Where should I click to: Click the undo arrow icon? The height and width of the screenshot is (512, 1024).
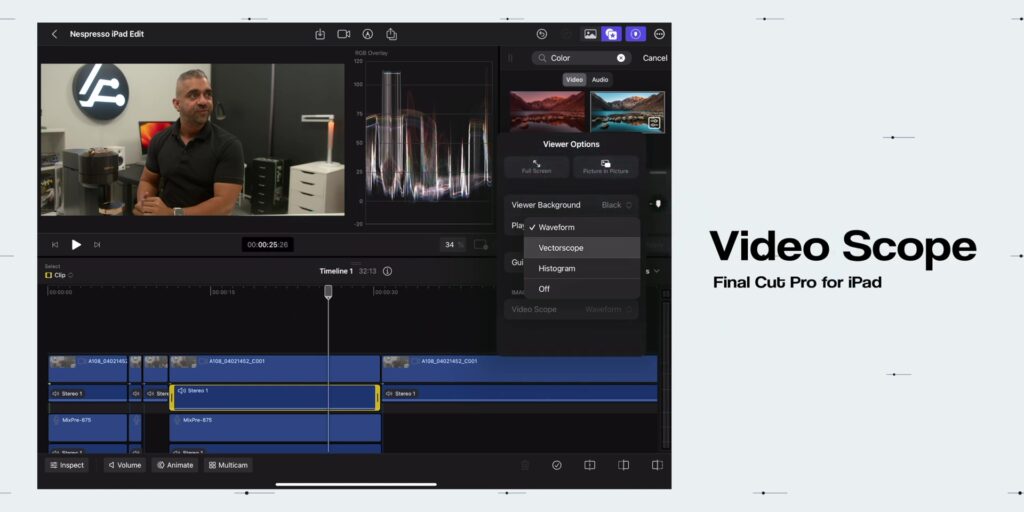coord(541,34)
